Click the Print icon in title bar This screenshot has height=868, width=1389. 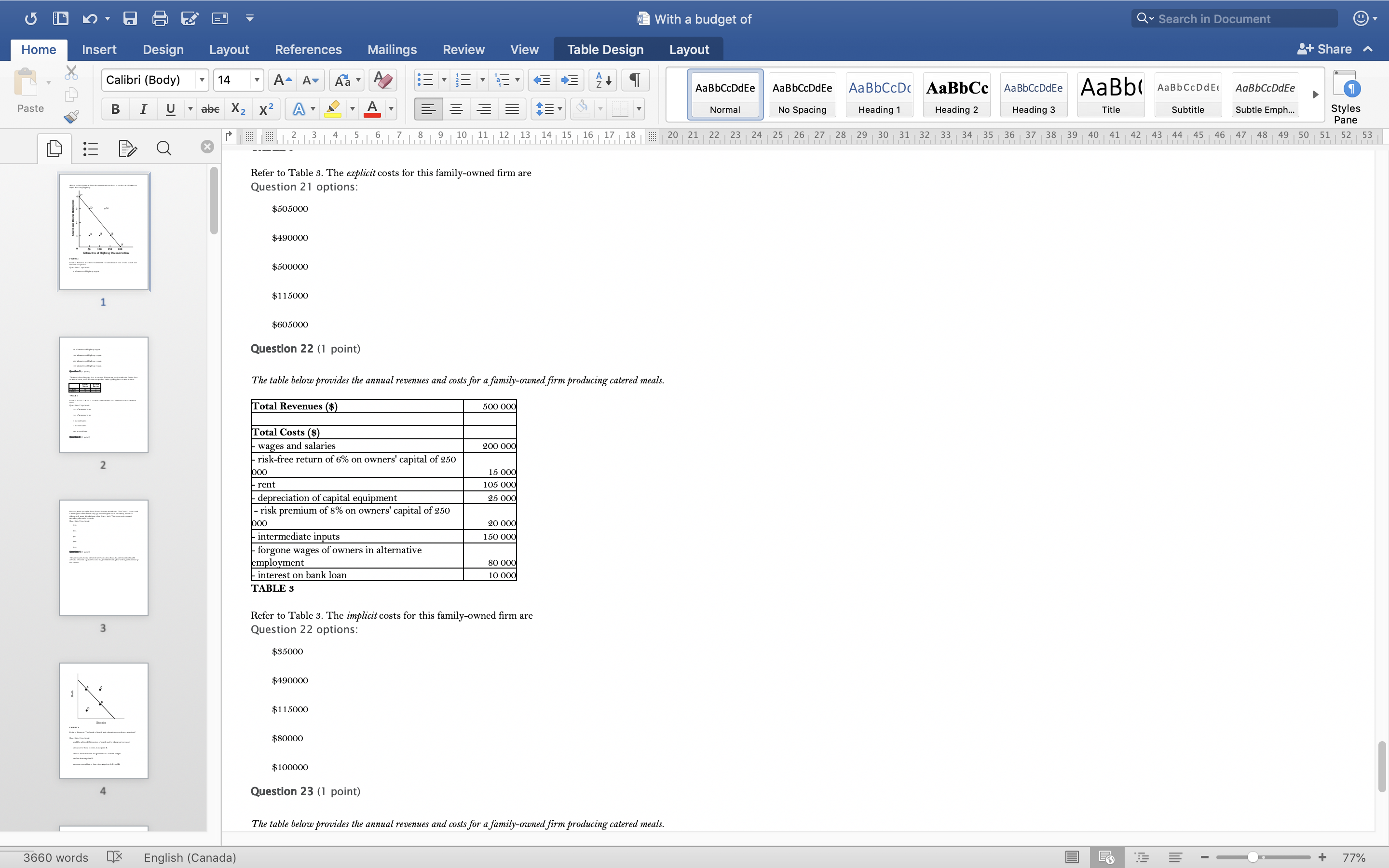[x=160, y=18]
